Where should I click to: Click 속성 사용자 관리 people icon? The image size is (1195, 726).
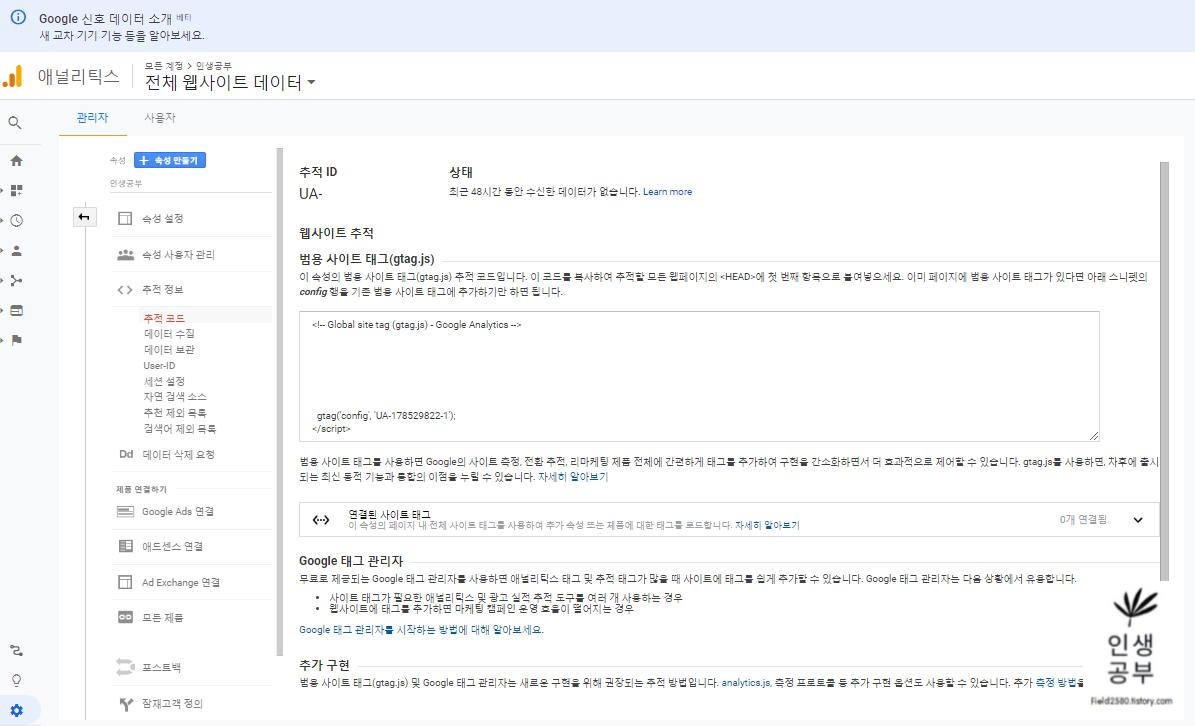[x=125, y=254]
